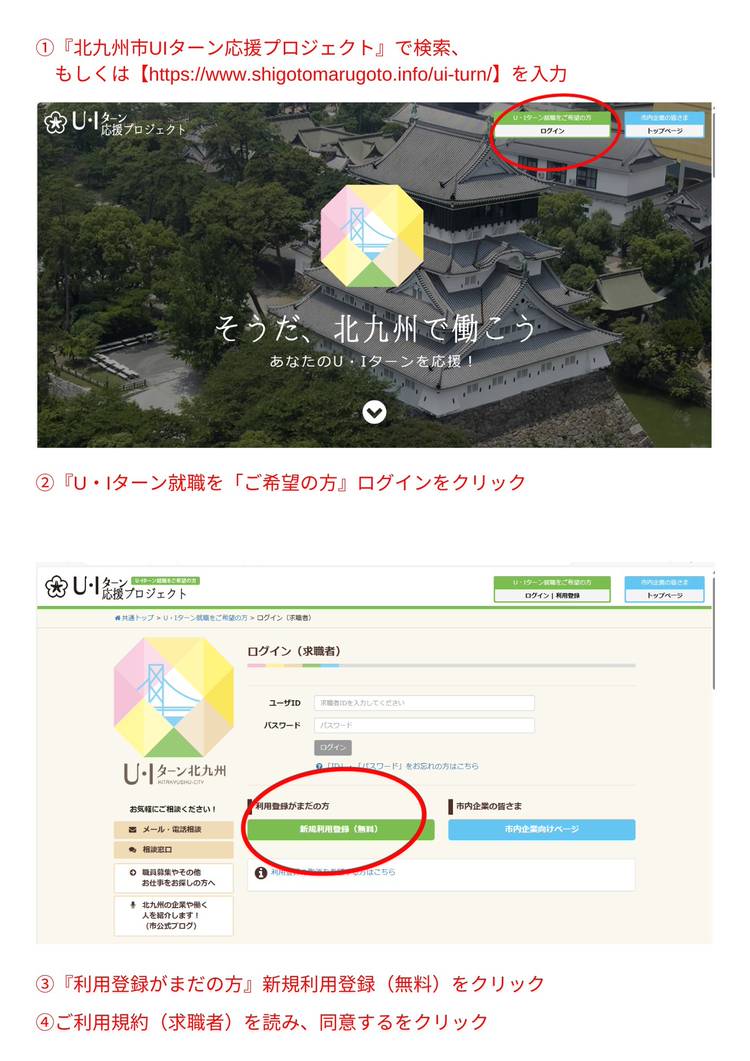Screen dimensions: 750x1061
Task: Click the 職員募集やその他お仕事をお探しの方へ sidebar link
Action: click(173, 878)
